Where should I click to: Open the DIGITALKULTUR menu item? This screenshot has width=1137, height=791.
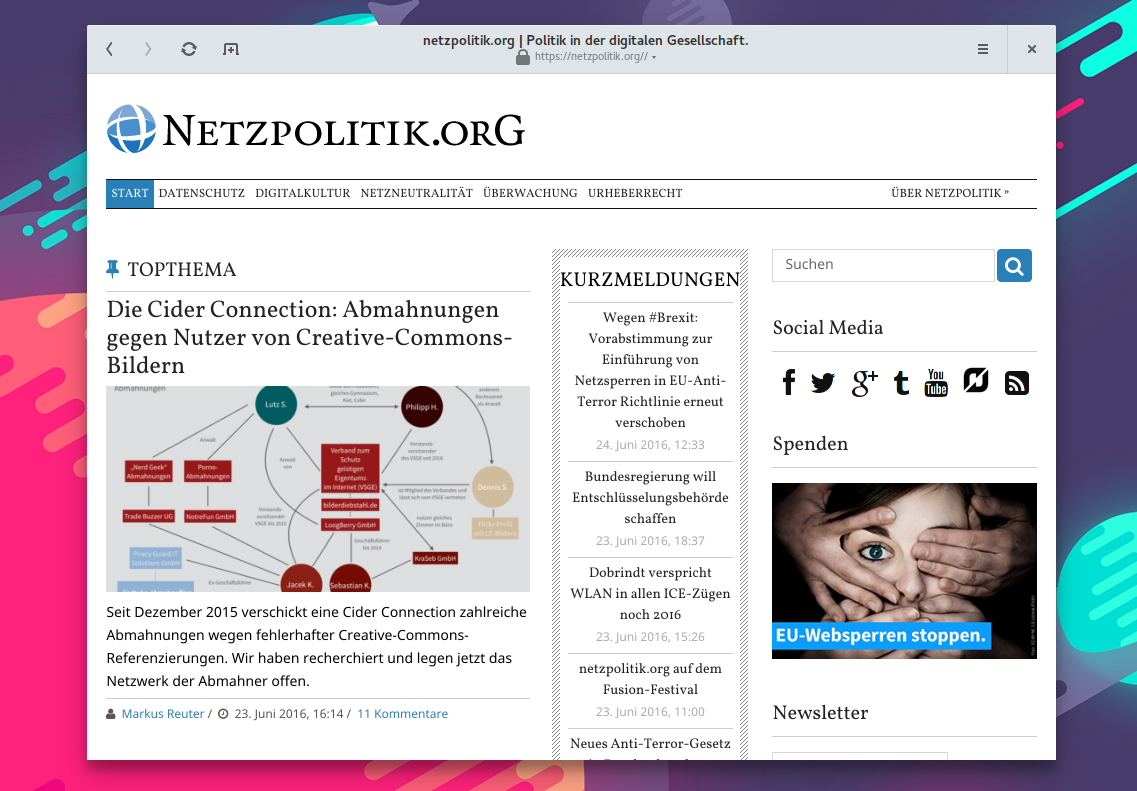point(302,194)
